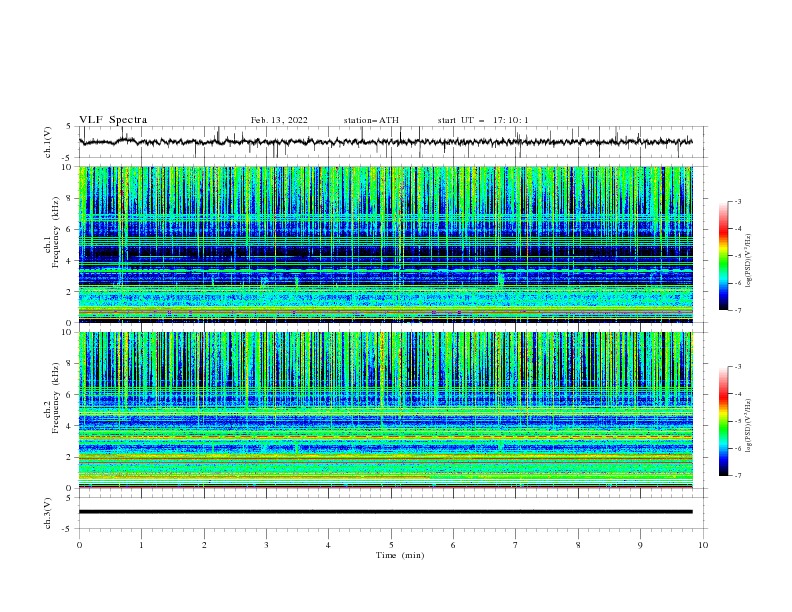
Task: Click inside the ch.1 spectrogram panel
Action: (386, 244)
